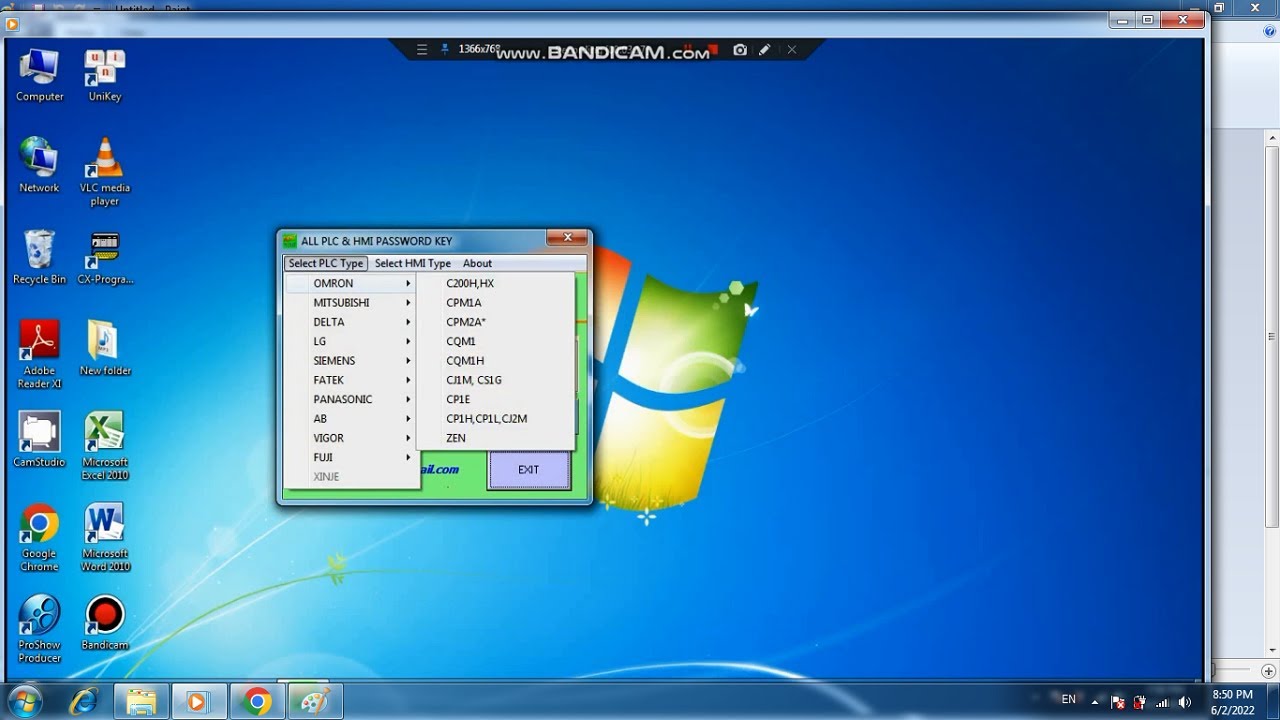The image size is (1280, 720).
Task: Expand the FATEK submenu
Action: [x=351, y=380]
